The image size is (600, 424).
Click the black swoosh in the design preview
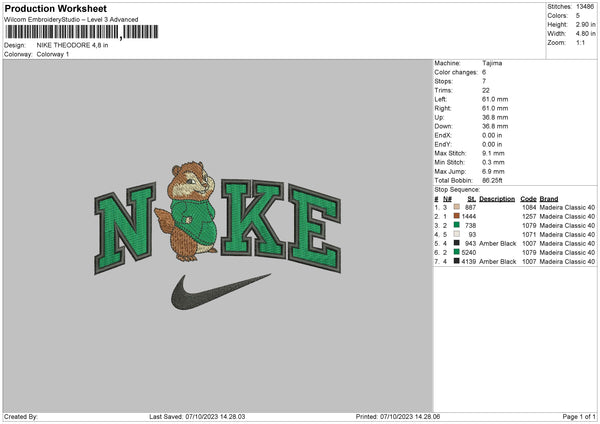(x=221, y=291)
